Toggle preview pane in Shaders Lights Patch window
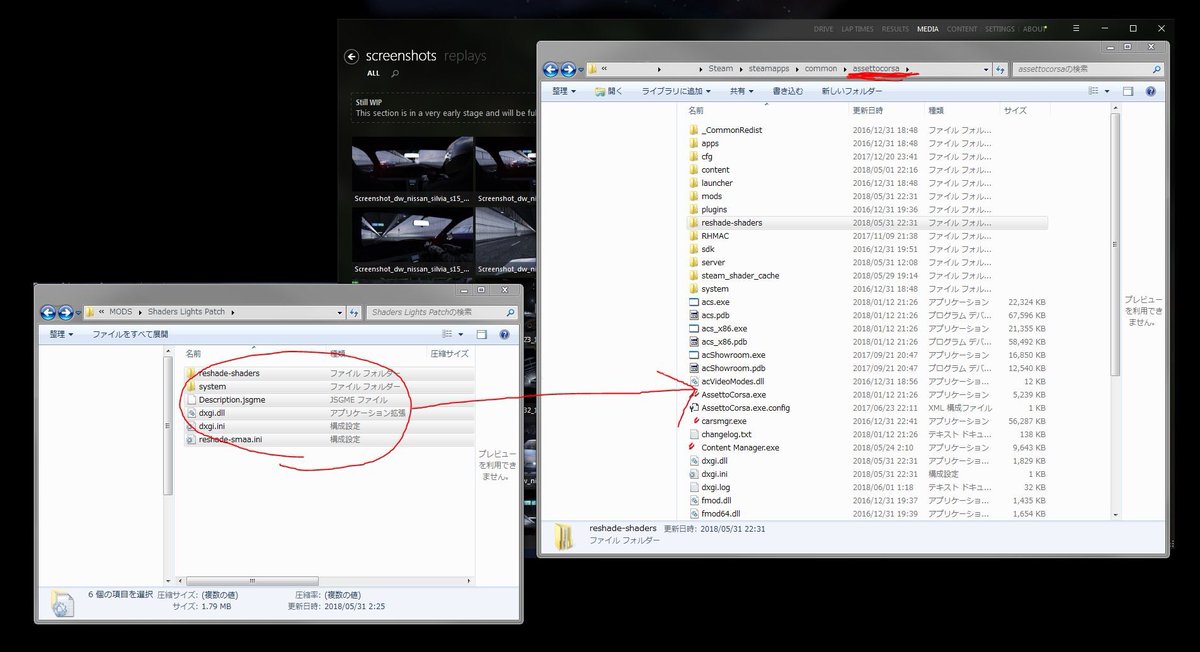Screen dimensions: 1200x652 tap(481, 334)
